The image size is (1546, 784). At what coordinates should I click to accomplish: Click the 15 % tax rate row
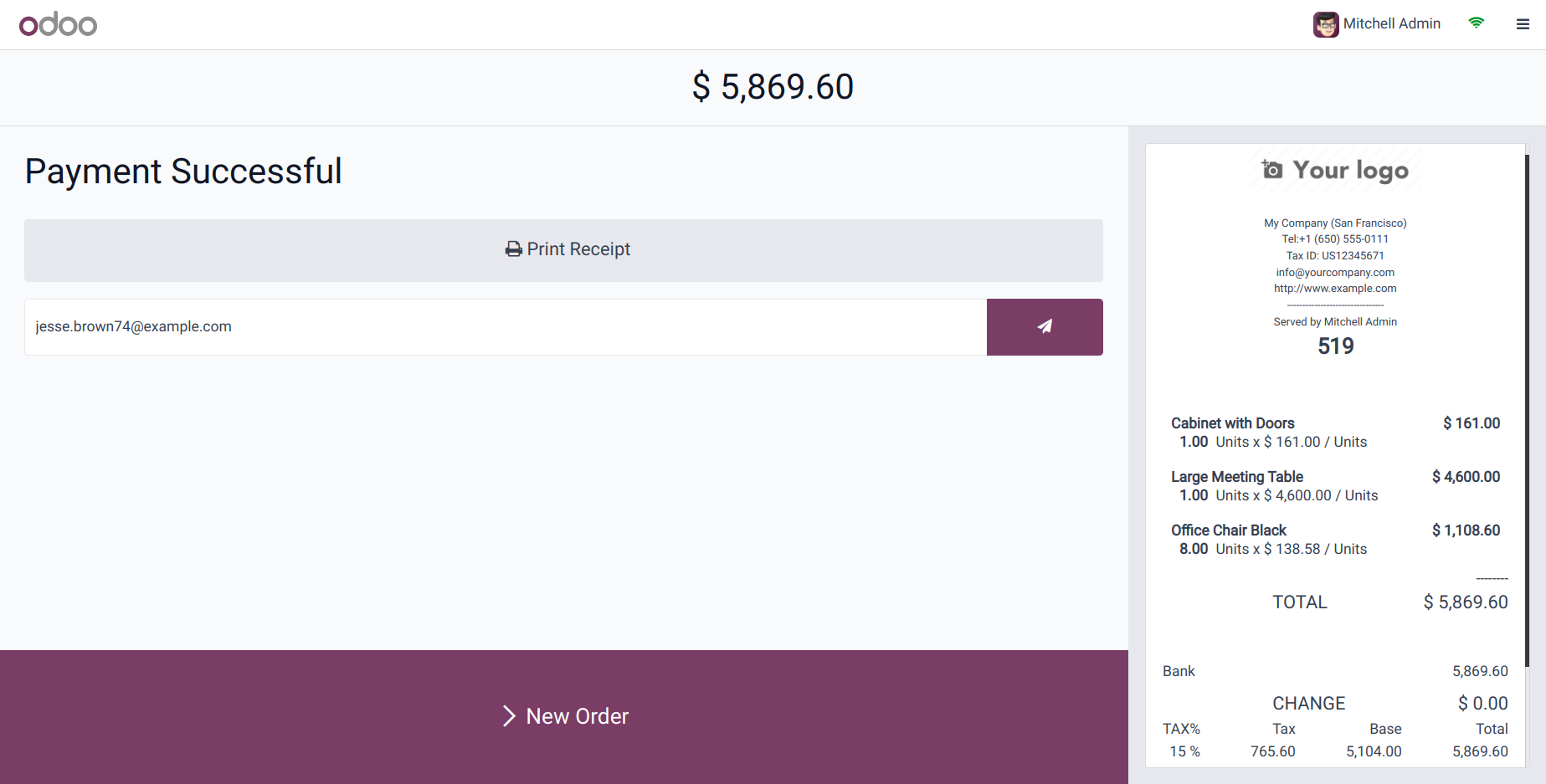(x=1335, y=751)
